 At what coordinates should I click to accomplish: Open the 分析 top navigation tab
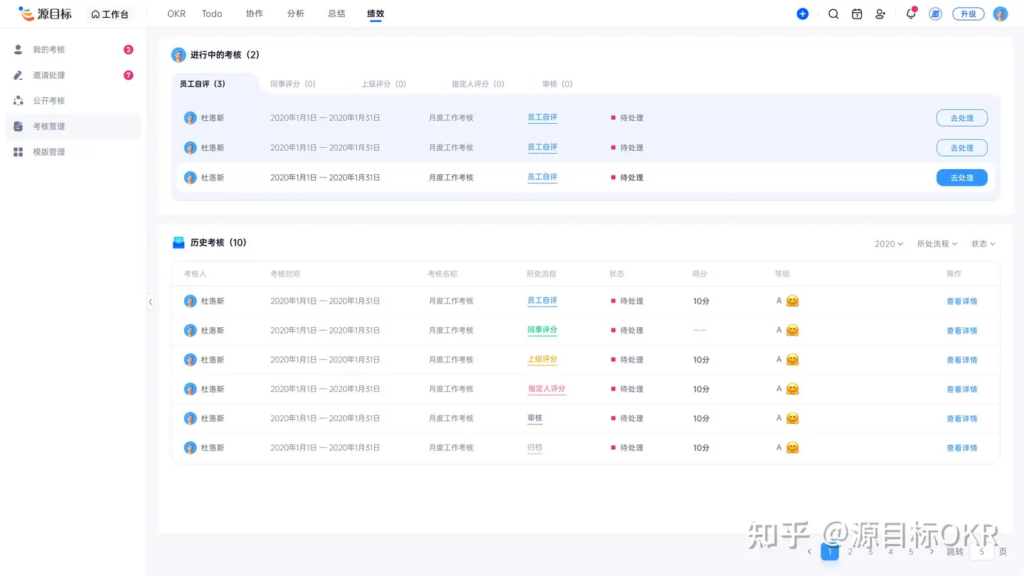pos(295,14)
